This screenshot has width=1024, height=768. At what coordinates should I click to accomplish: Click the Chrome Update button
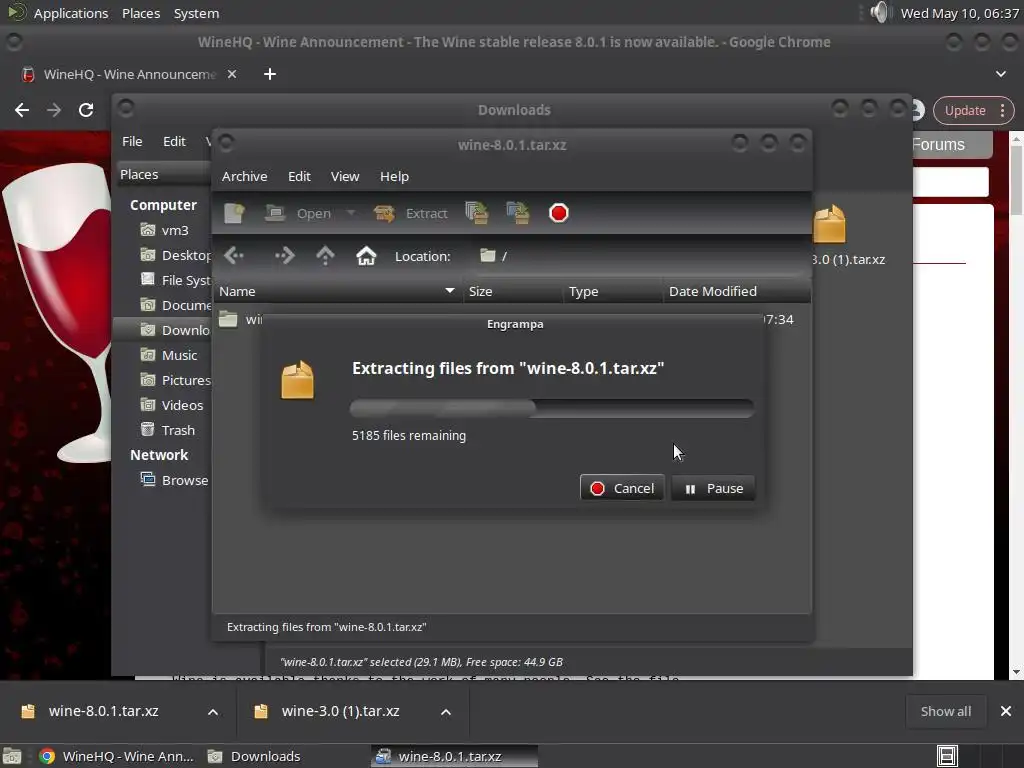[974, 110]
